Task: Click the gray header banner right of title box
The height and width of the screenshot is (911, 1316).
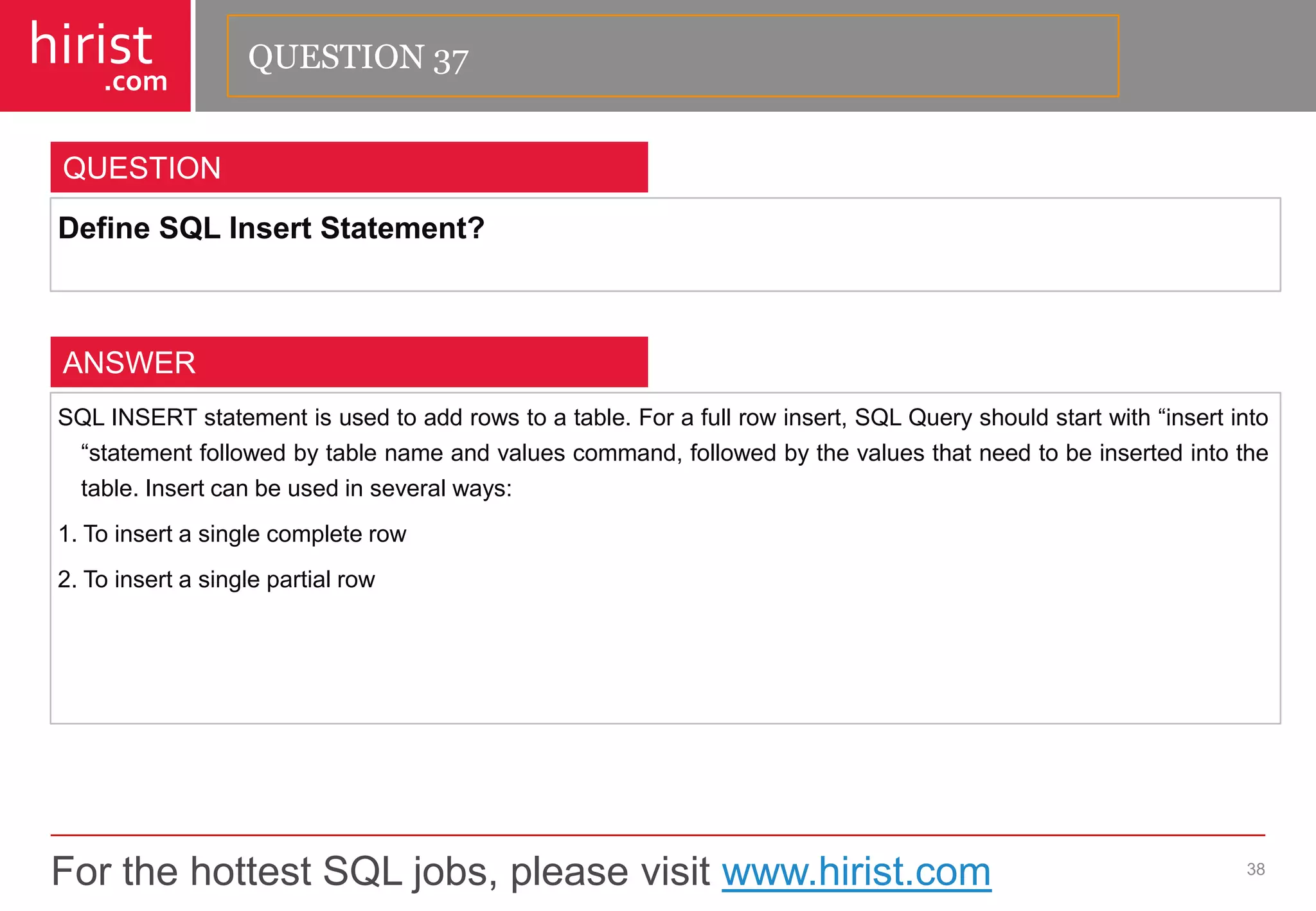Action: coord(1218,56)
